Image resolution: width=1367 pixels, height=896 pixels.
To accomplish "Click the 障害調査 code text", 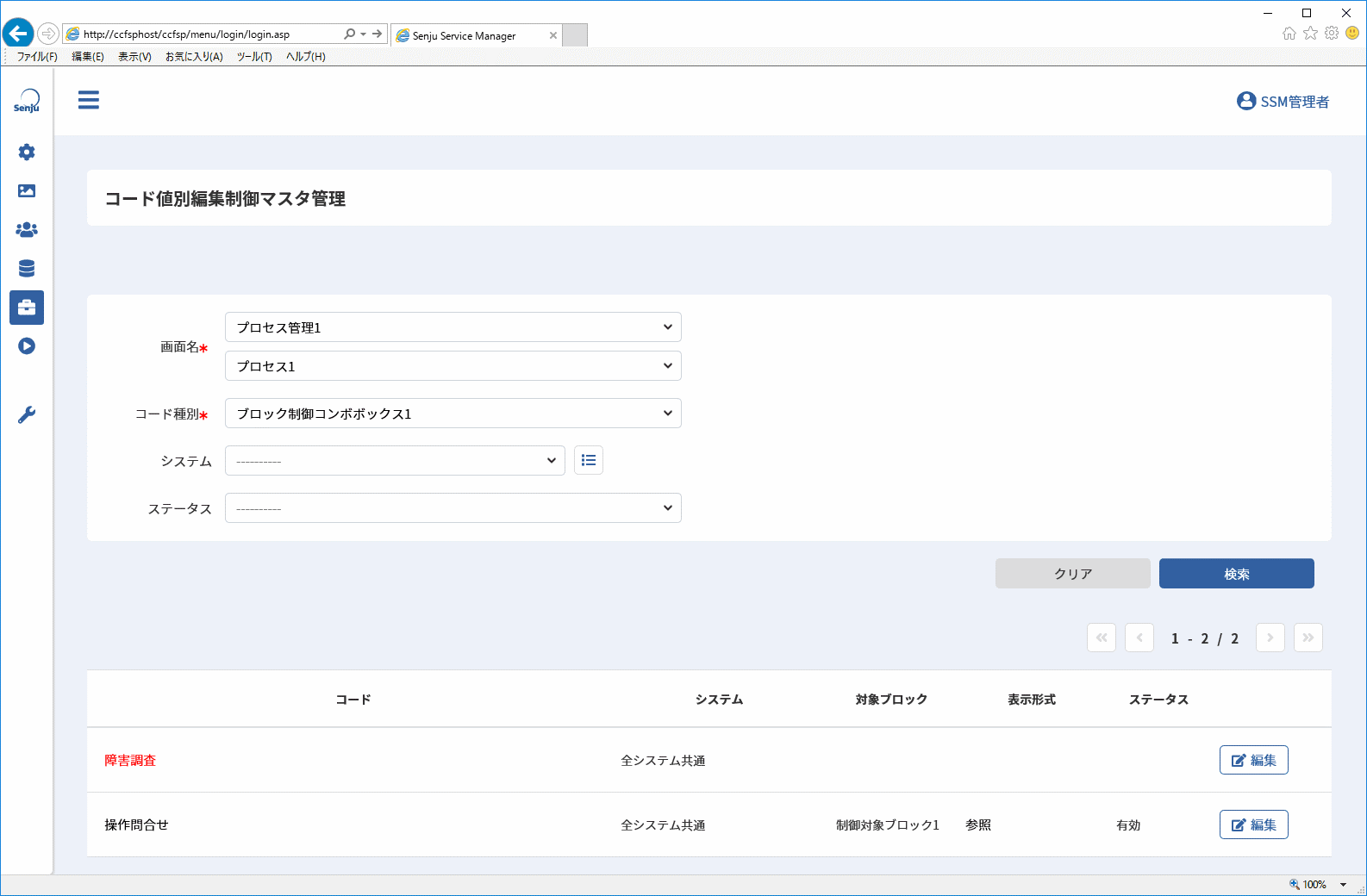I will 130,761.
